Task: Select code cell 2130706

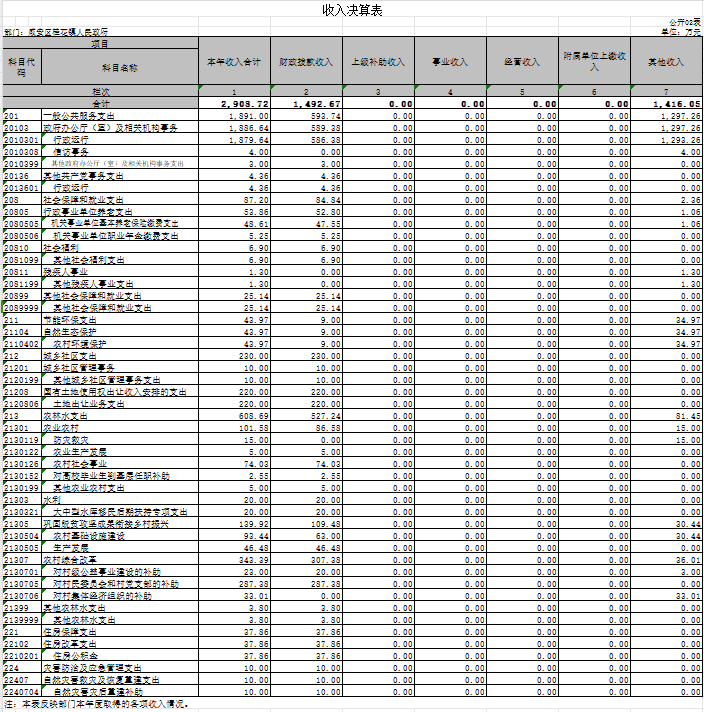Action: [22, 596]
